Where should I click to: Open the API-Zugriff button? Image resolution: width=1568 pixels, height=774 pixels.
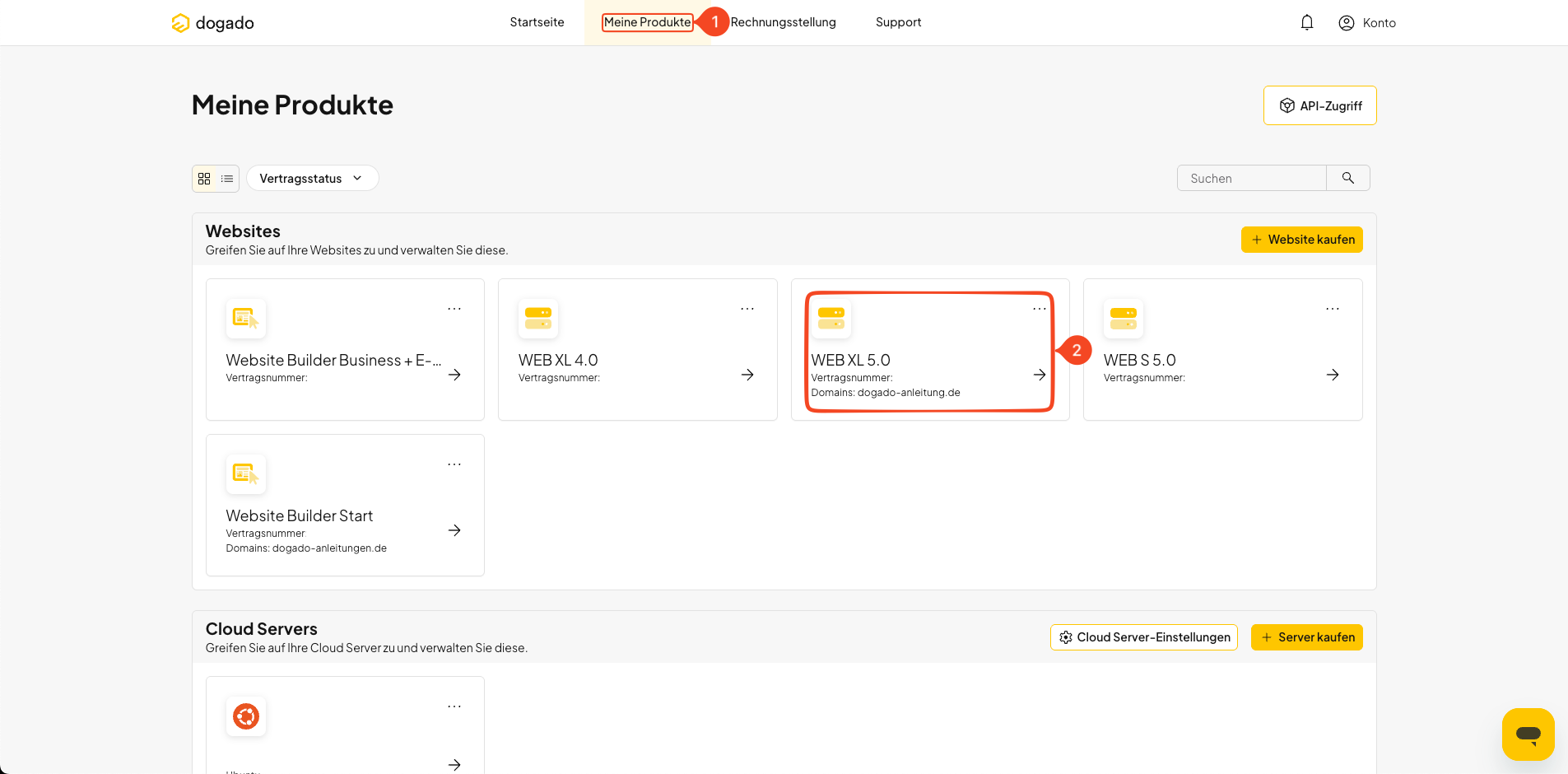point(1320,105)
